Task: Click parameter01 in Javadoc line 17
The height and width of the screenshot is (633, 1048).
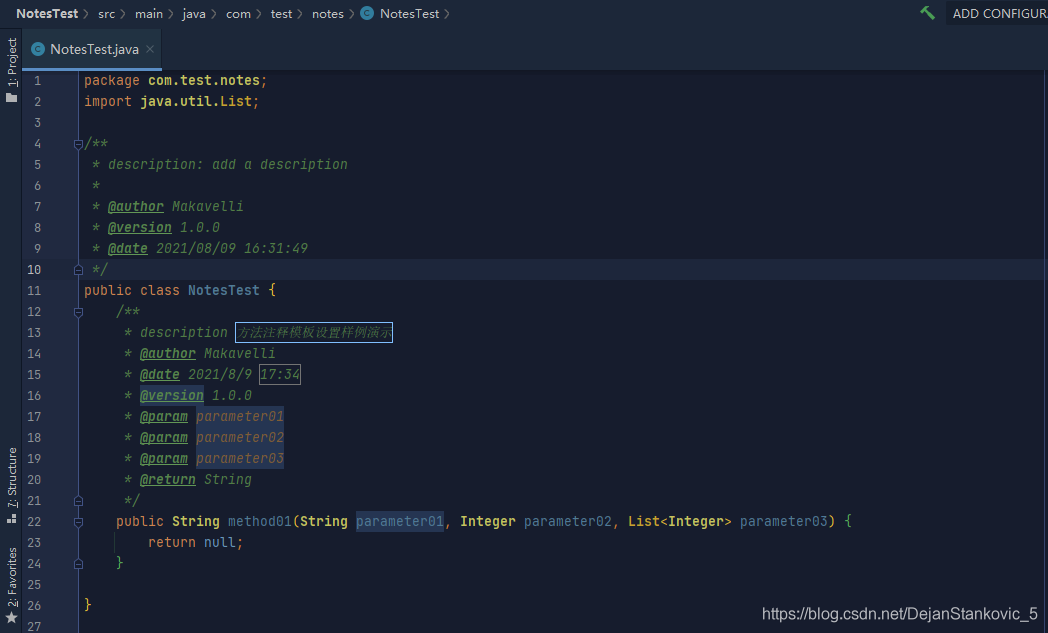Action: point(240,416)
